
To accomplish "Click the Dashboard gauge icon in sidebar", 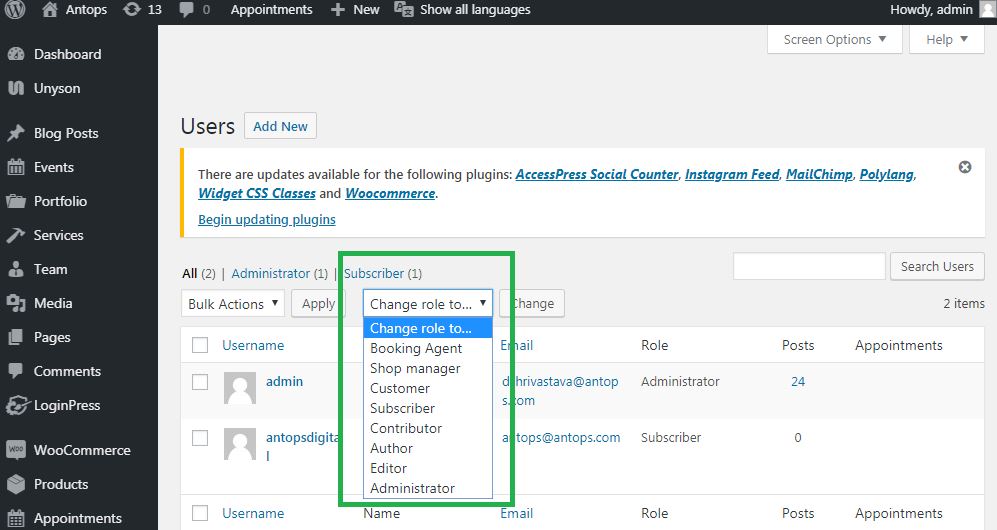I will tap(16, 55).
